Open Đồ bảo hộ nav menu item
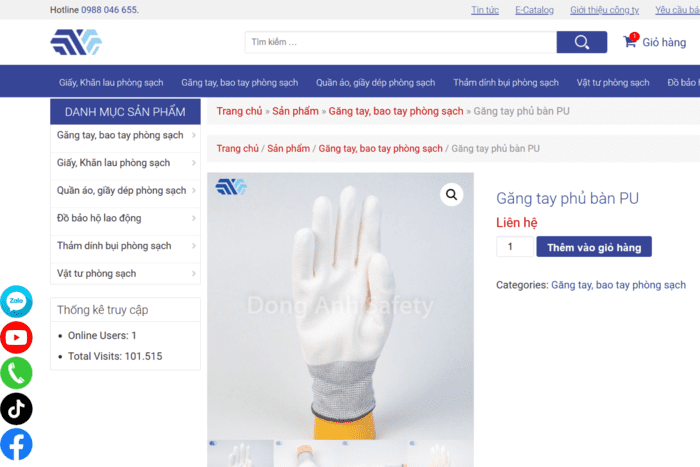700x467 pixels. point(683,83)
